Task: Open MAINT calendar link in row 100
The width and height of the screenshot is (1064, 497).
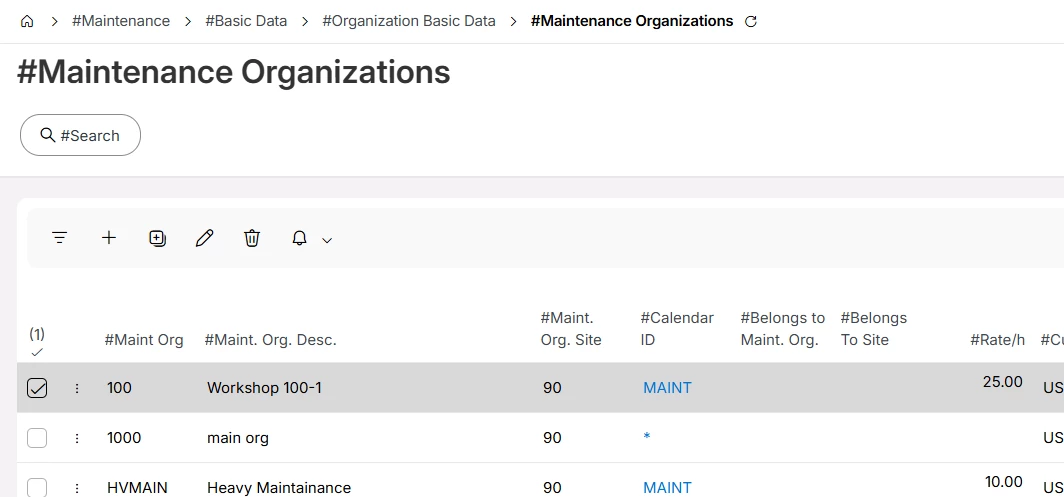Action: (667, 388)
